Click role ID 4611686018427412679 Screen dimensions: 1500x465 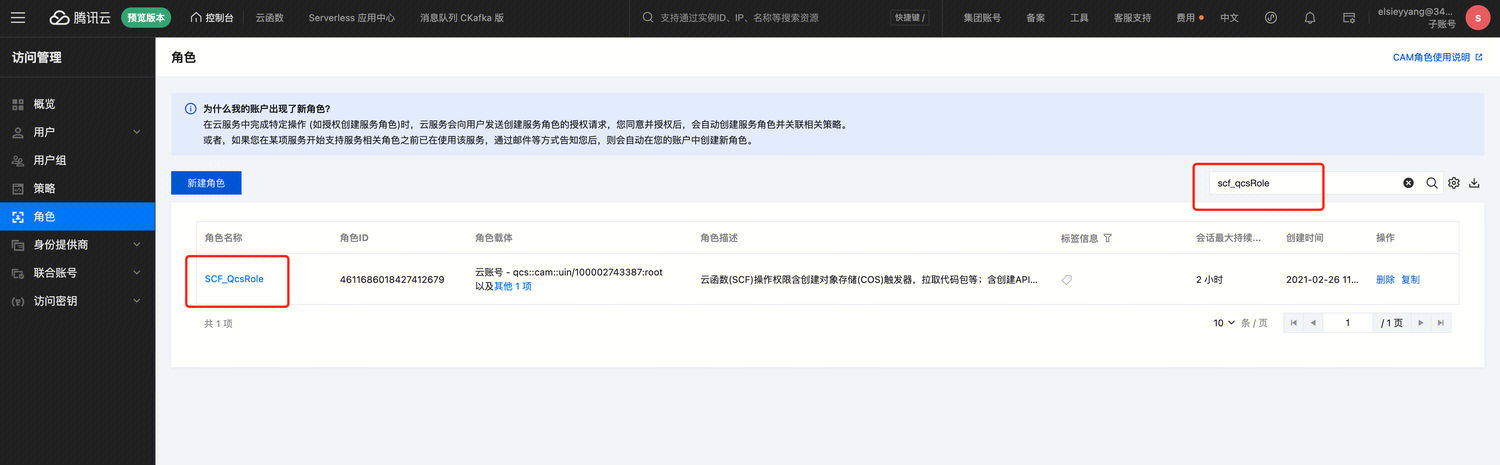[x=392, y=279]
